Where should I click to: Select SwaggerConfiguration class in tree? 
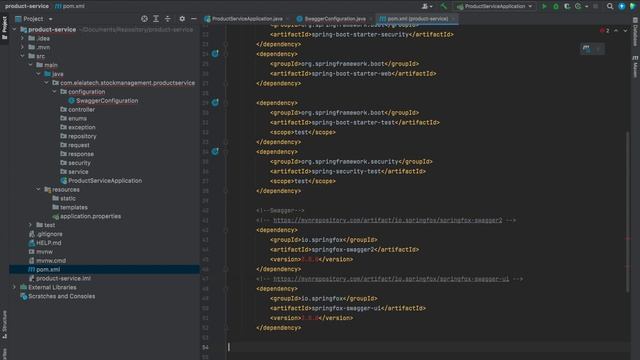click(103, 101)
